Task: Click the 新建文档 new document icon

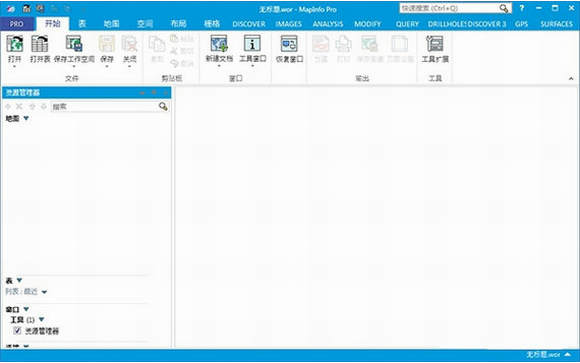Action: (219, 43)
